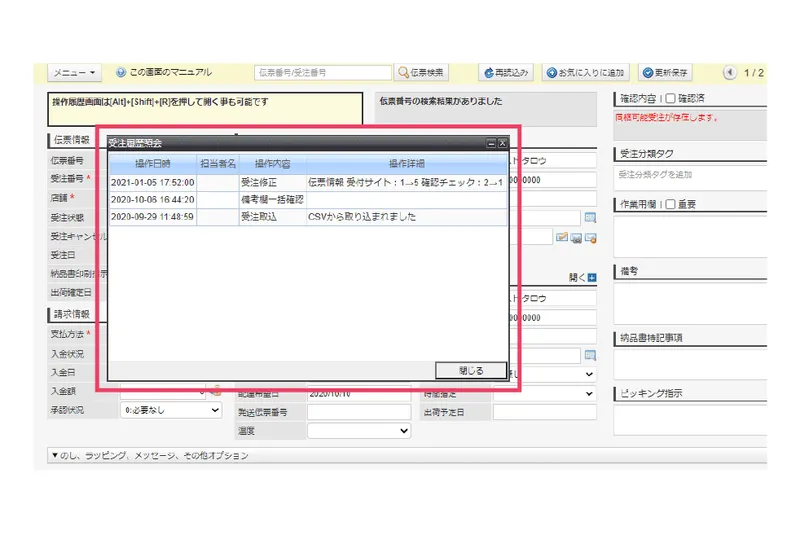Click the 操作詳細 column header
The width and height of the screenshot is (800, 534).
pyautogui.click(x=407, y=164)
